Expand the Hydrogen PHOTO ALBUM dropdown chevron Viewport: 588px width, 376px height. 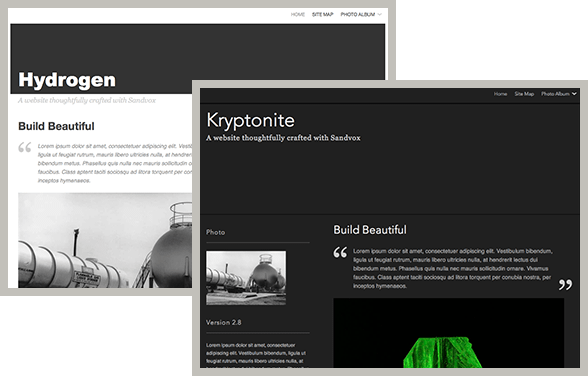380,15
